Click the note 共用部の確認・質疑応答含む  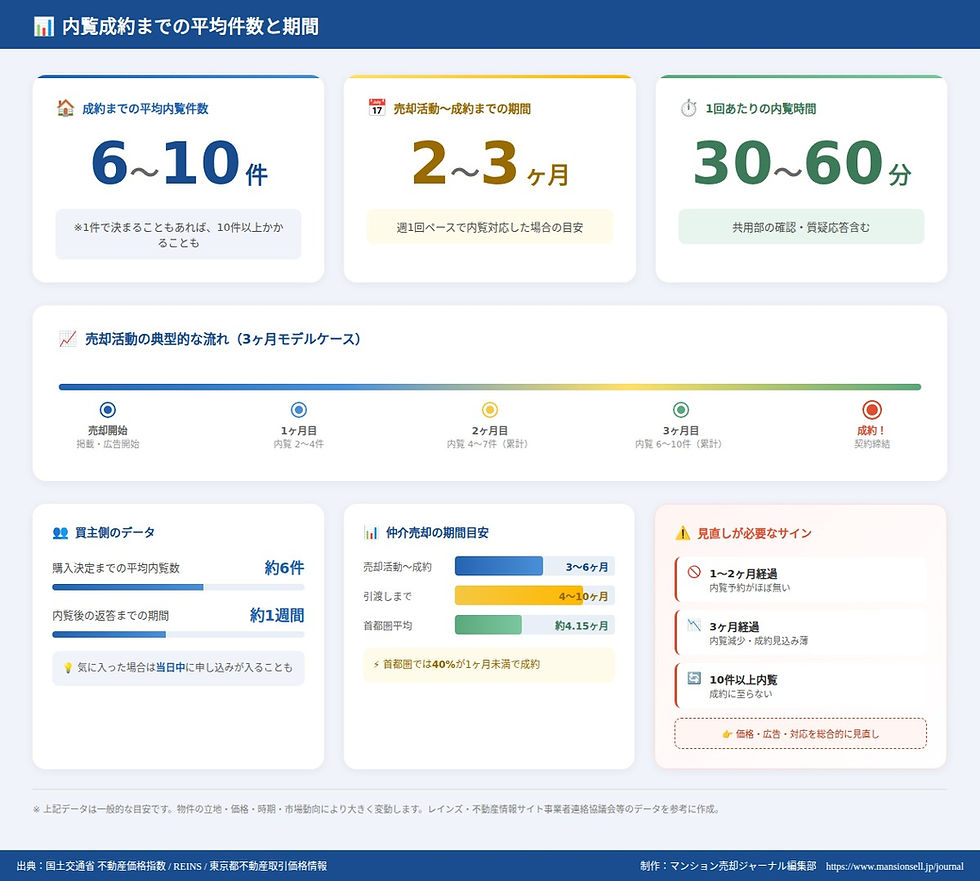(801, 227)
